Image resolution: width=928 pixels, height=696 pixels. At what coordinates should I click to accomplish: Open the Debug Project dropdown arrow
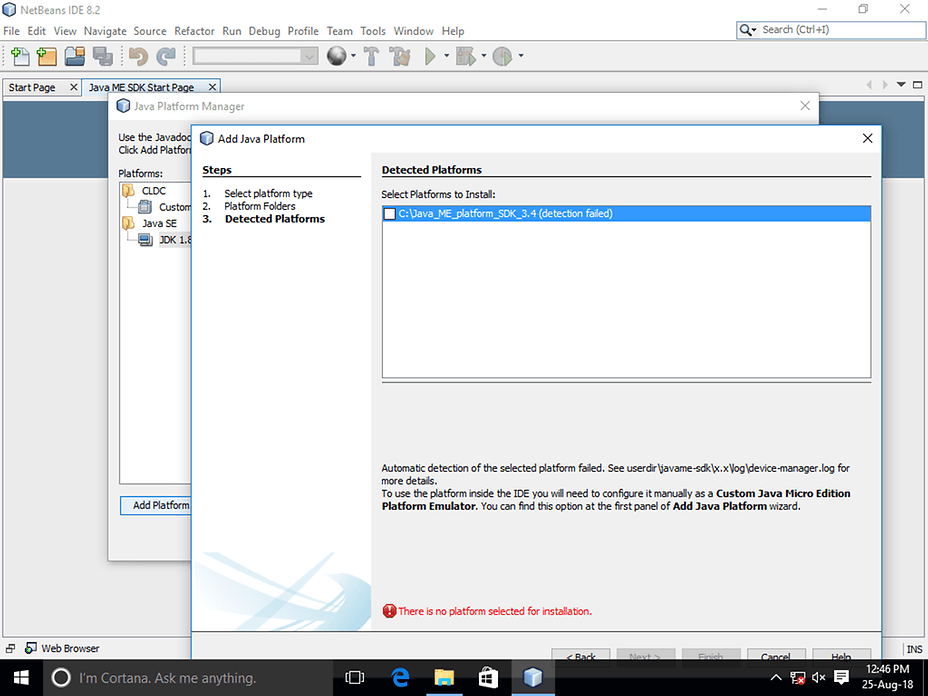(484, 56)
